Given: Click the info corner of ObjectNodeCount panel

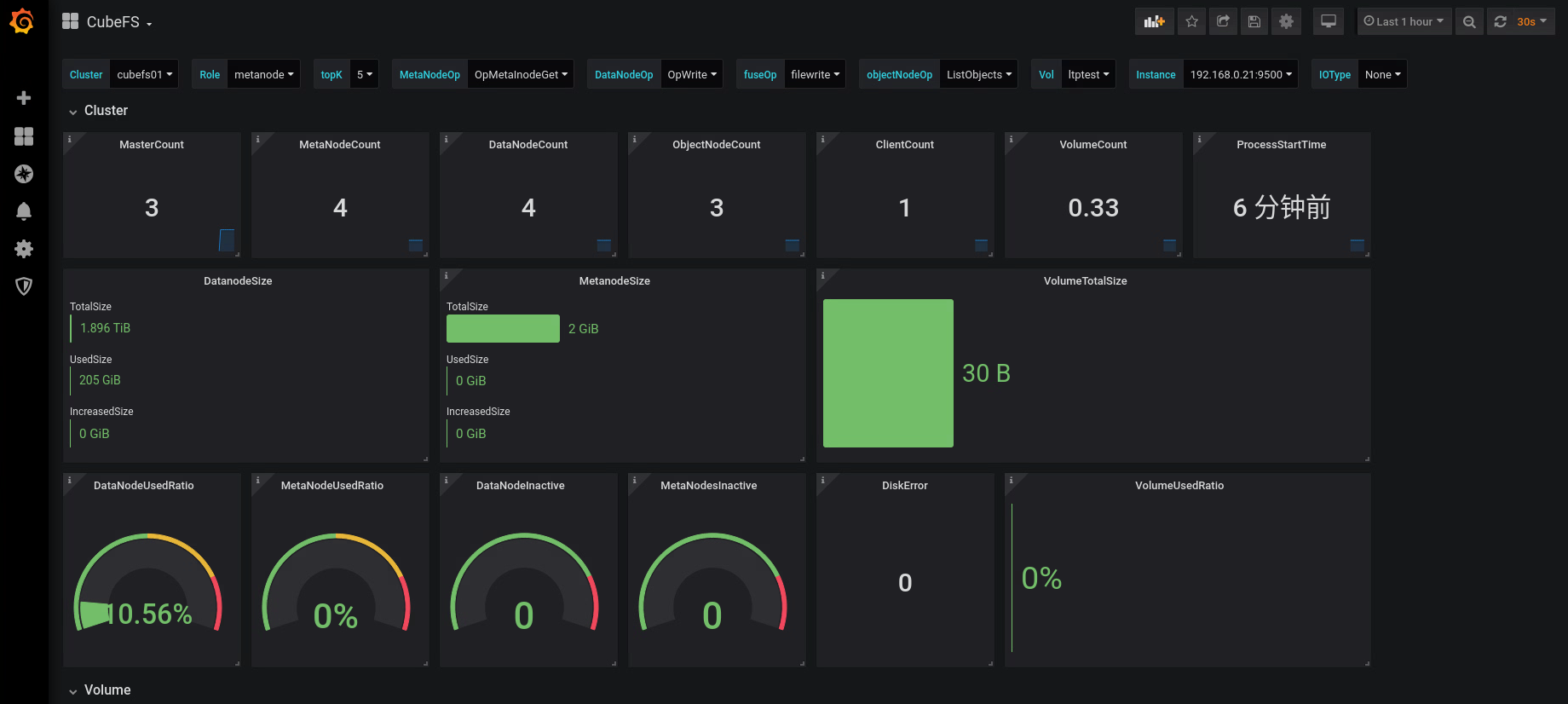Looking at the screenshot, I should click(x=634, y=138).
